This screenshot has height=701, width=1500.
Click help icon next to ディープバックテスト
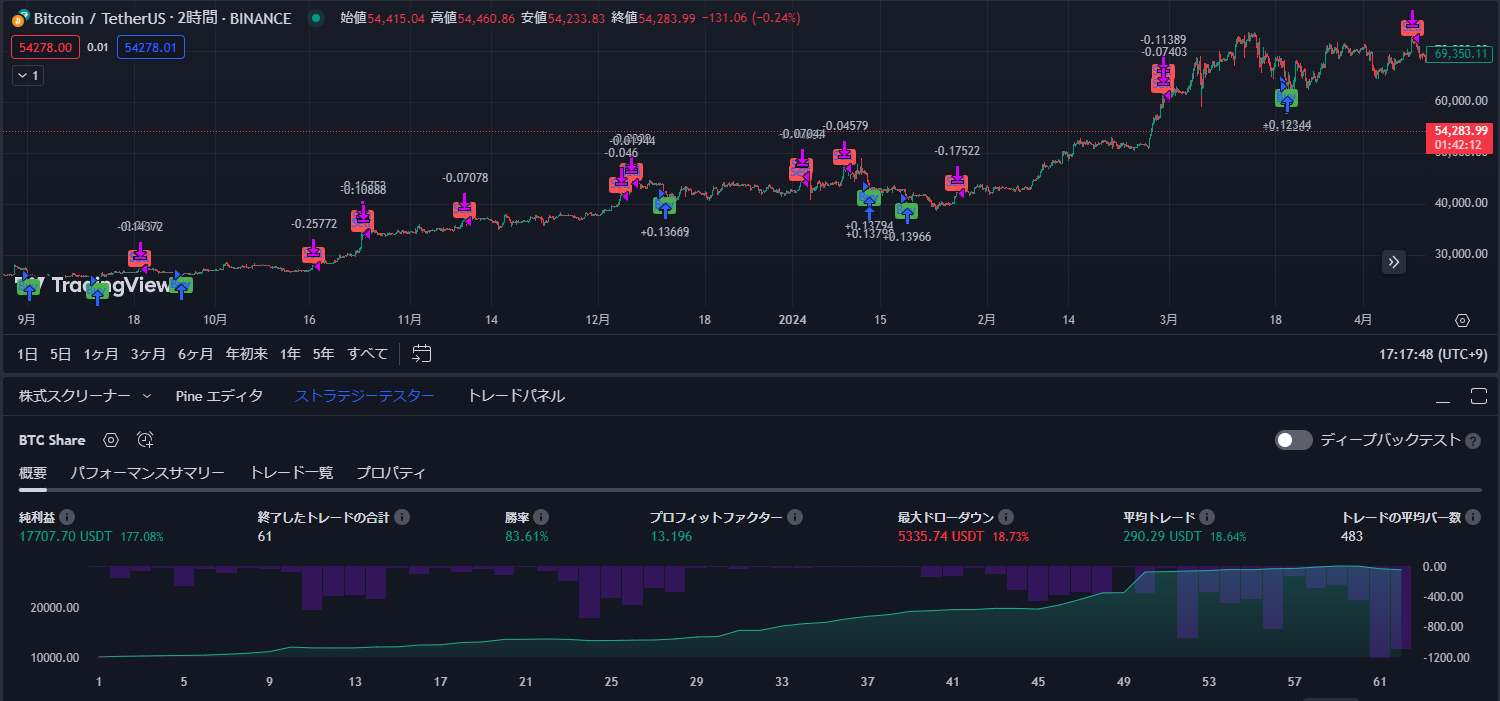point(1473,441)
